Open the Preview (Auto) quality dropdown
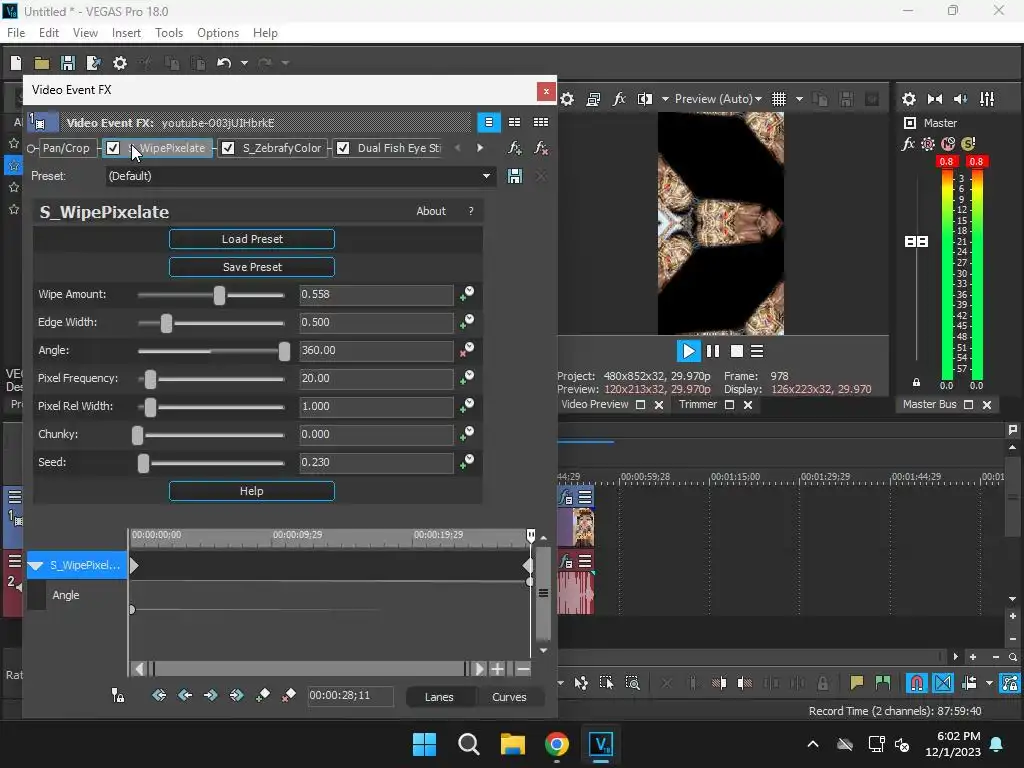Viewport: 1024px width, 768px height. click(x=718, y=99)
